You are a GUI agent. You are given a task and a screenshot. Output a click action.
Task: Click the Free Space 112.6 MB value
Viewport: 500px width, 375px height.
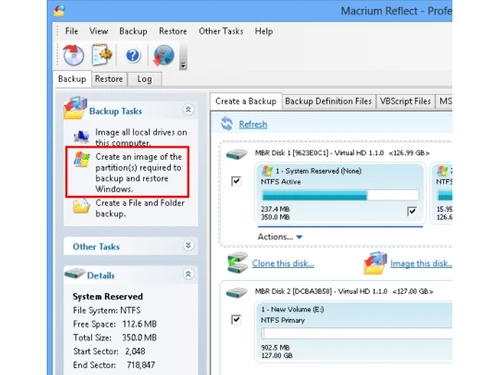(139, 324)
